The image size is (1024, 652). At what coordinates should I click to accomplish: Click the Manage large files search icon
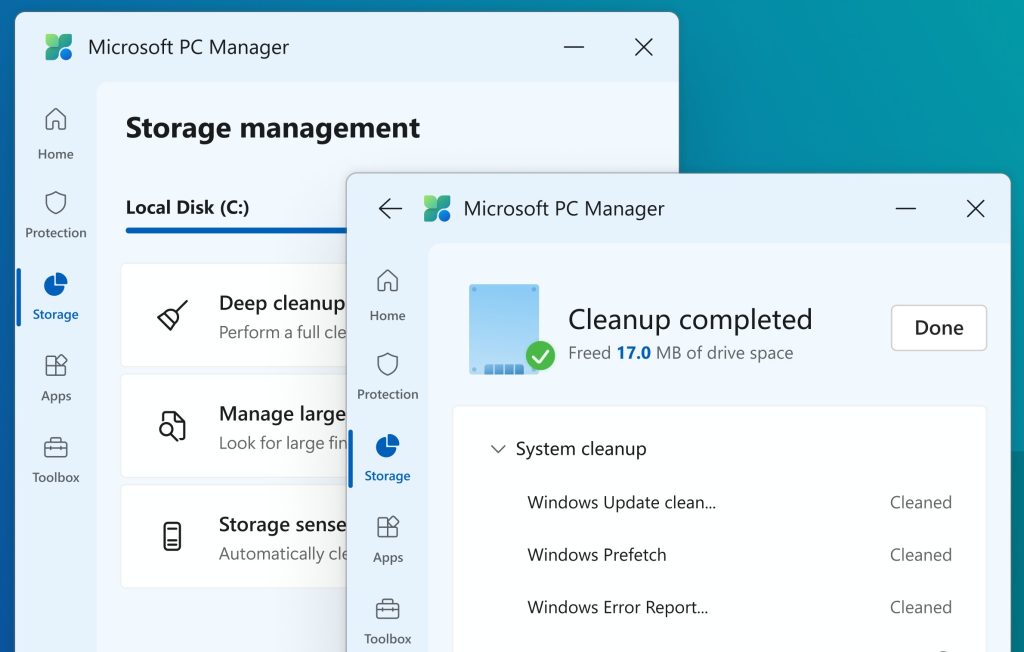(172, 426)
